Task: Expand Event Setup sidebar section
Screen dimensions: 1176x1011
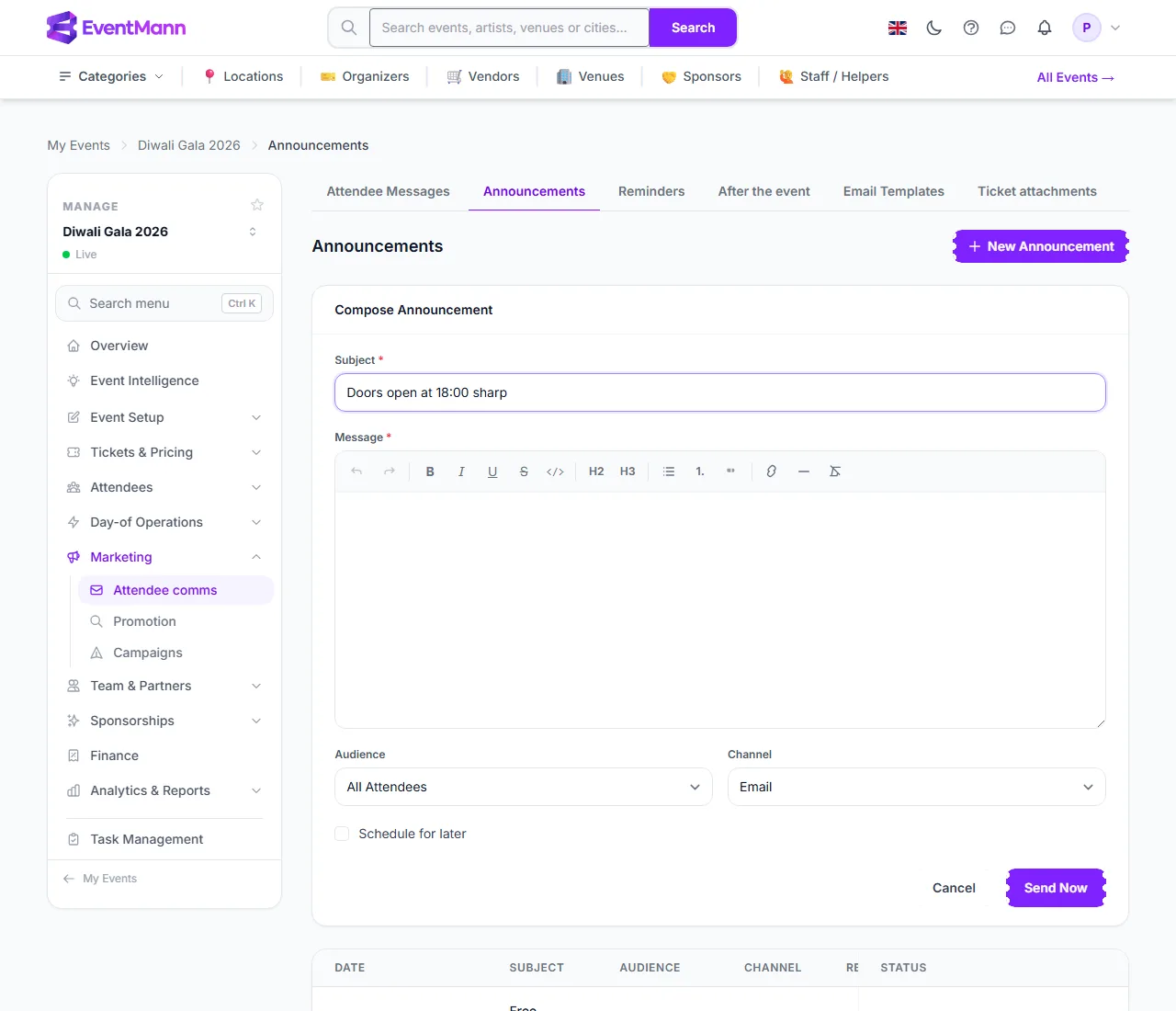Action: pyautogui.click(x=164, y=417)
